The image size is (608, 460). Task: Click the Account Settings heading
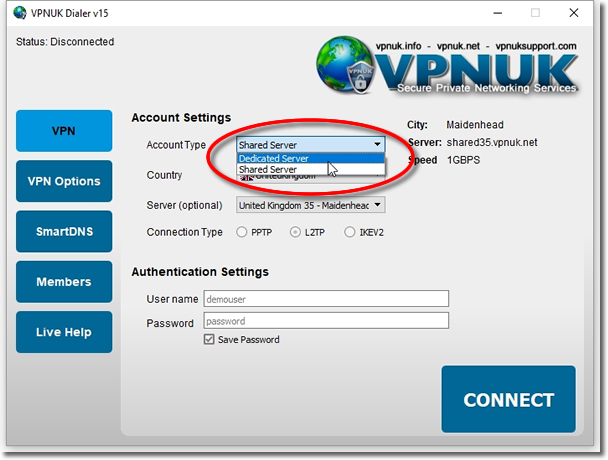tap(181, 118)
